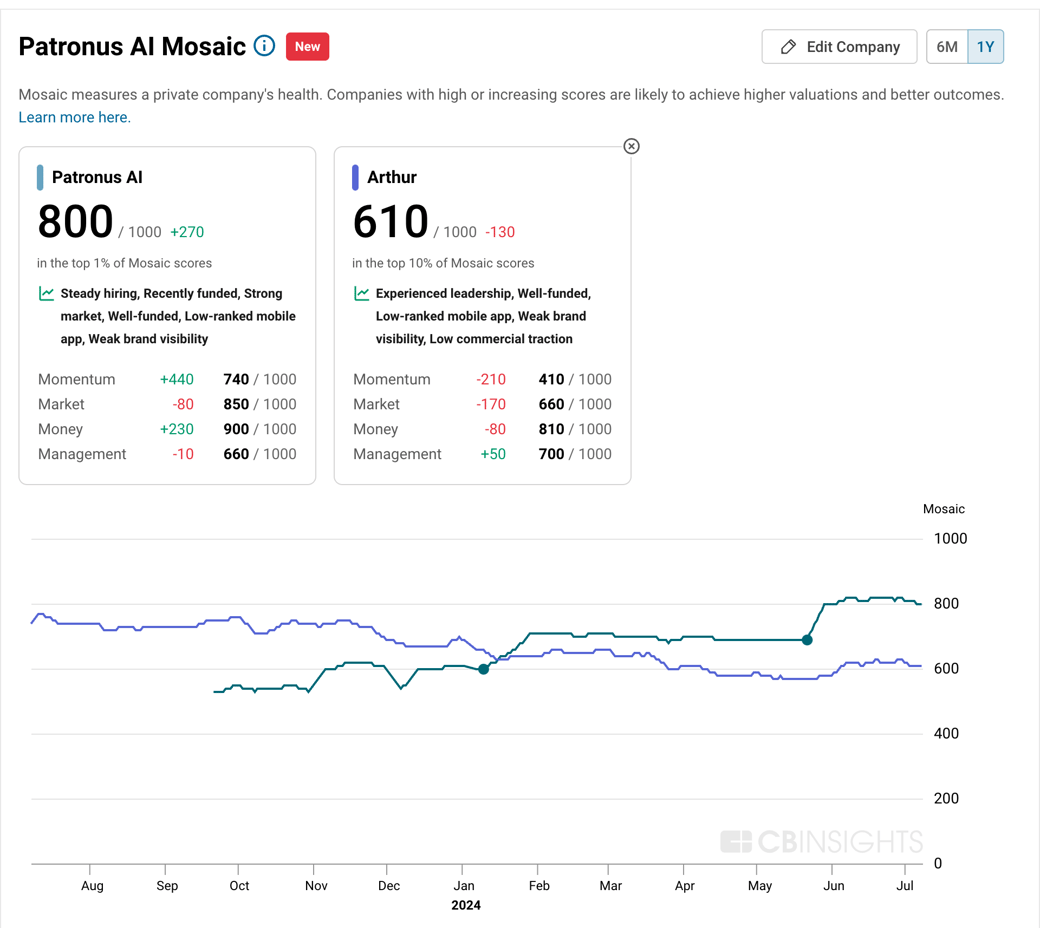
Task: Click Patronus AI Money score 900
Action: (x=236, y=429)
